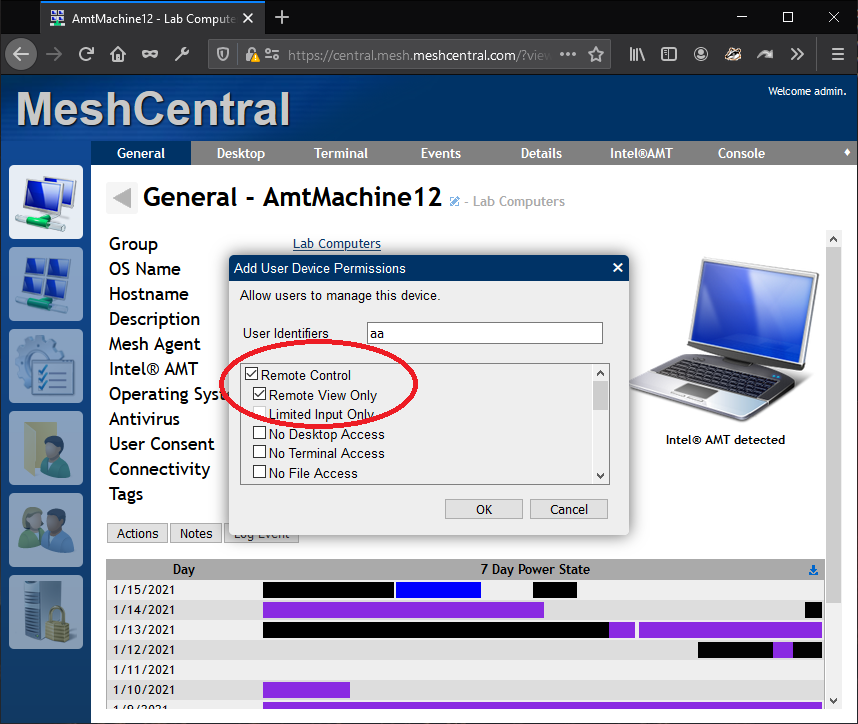Screen dimensions: 858x724
Task: Click browser forward button
Action: click(x=54, y=54)
